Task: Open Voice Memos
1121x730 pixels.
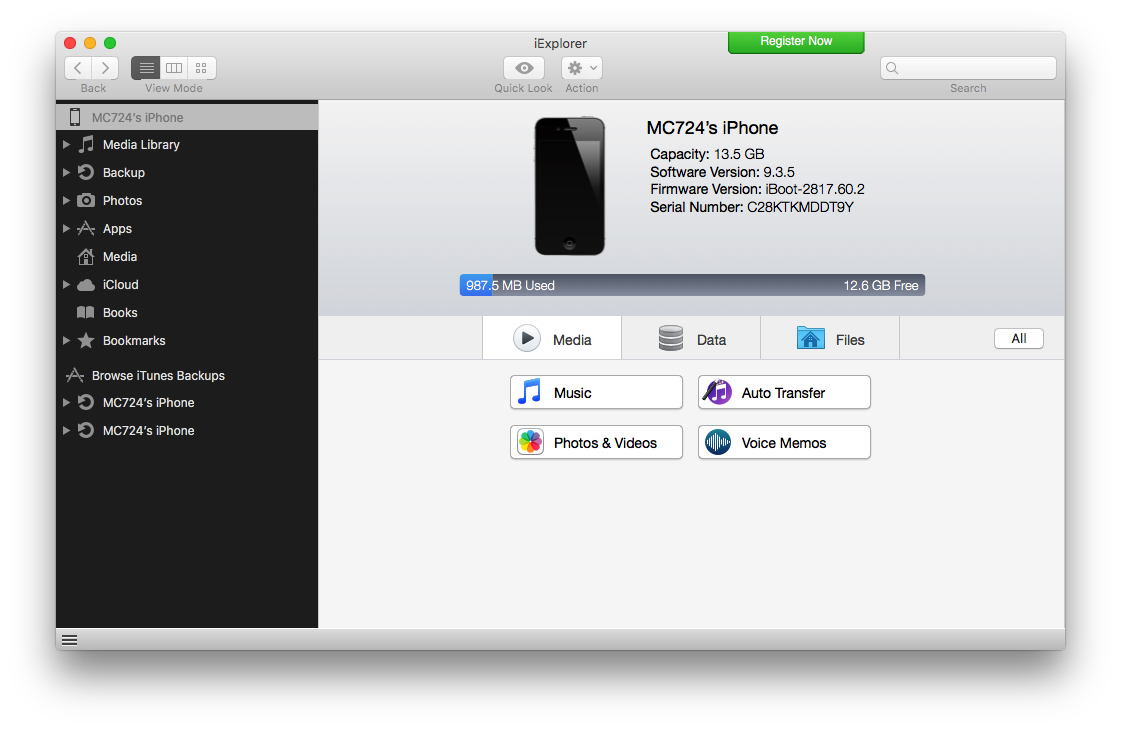Action: tap(784, 443)
